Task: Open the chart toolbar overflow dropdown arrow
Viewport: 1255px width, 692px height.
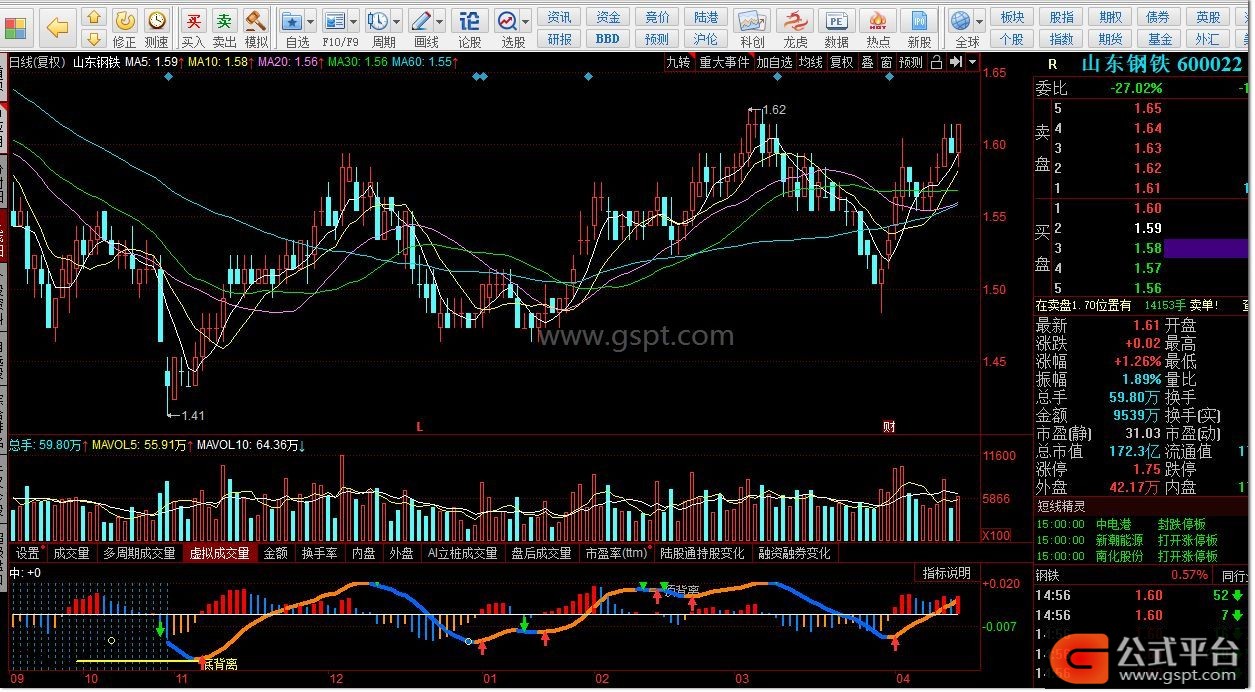Action: pos(971,62)
